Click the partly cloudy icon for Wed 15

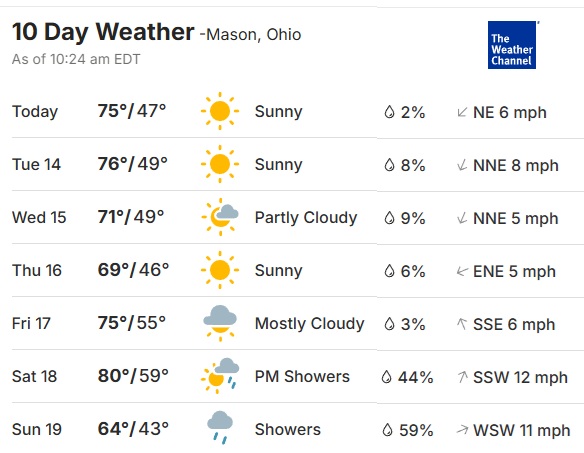(x=220, y=217)
